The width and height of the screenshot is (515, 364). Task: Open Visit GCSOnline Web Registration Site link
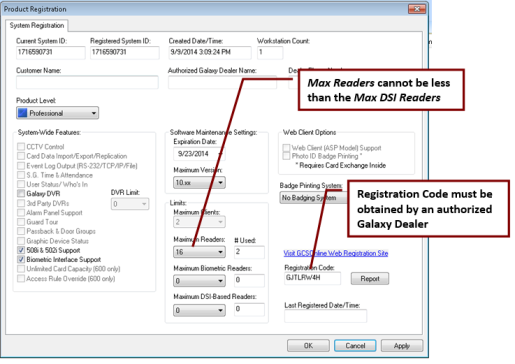click(x=336, y=253)
